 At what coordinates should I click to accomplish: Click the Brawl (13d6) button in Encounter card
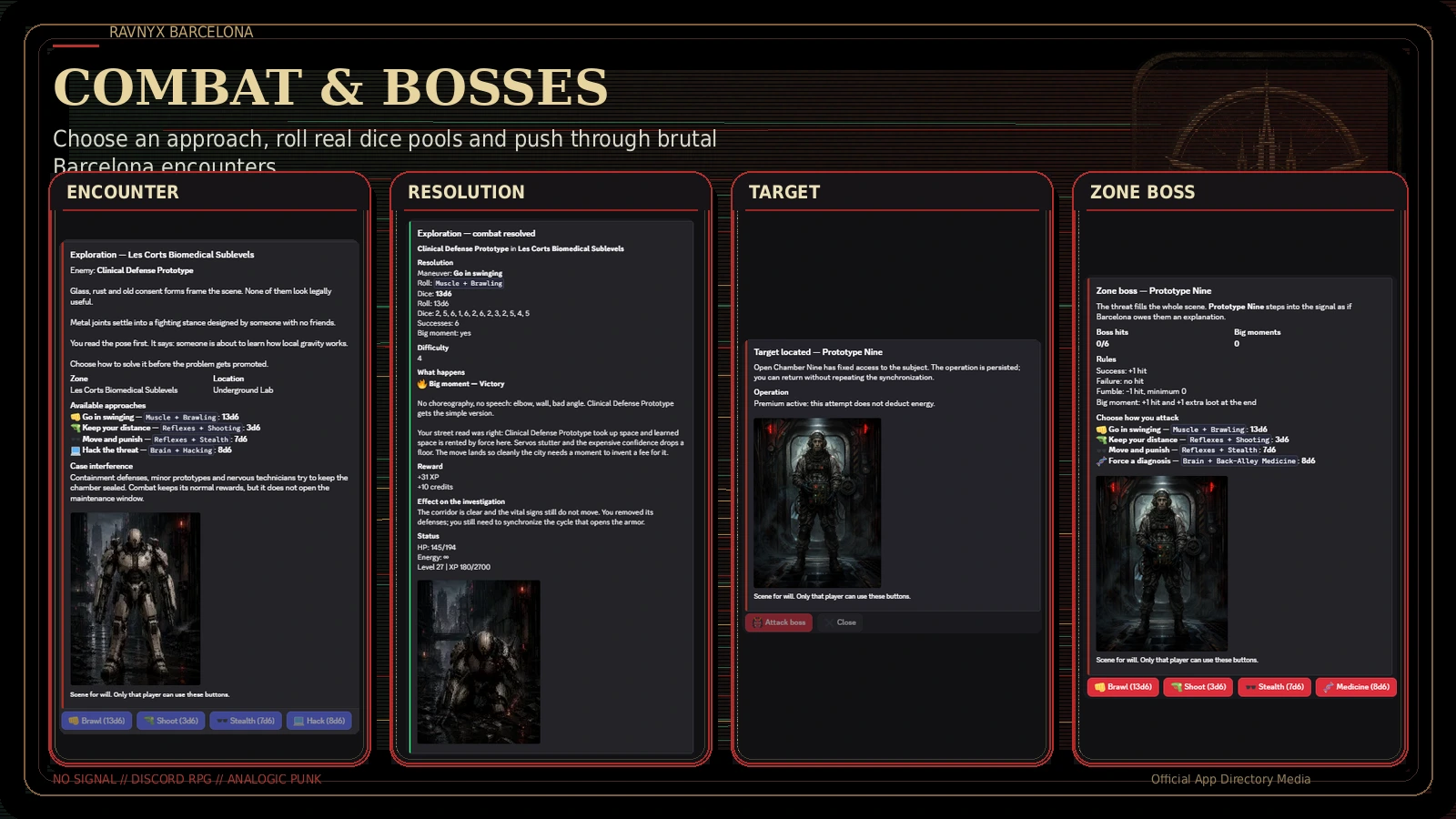click(96, 721)
